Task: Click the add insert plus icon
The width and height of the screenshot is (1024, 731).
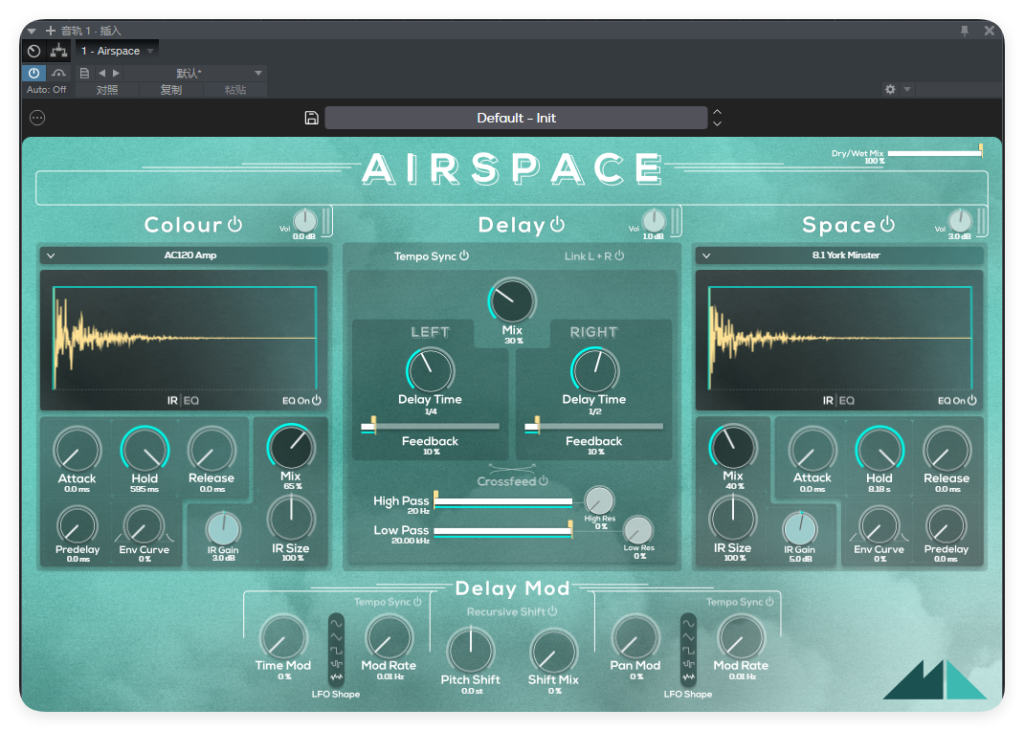Action: pos(50,31)
